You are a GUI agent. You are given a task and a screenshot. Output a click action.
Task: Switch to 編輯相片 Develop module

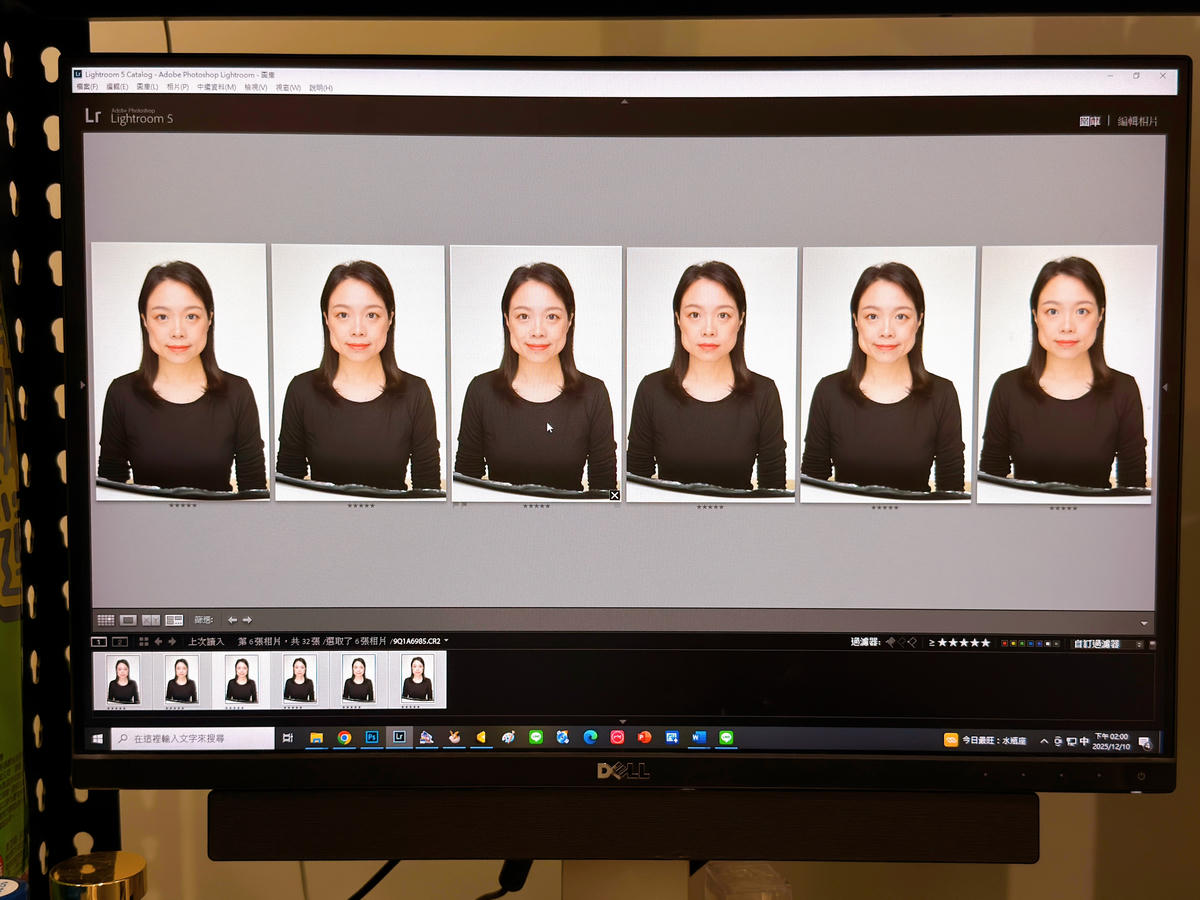coord(1138,121)
